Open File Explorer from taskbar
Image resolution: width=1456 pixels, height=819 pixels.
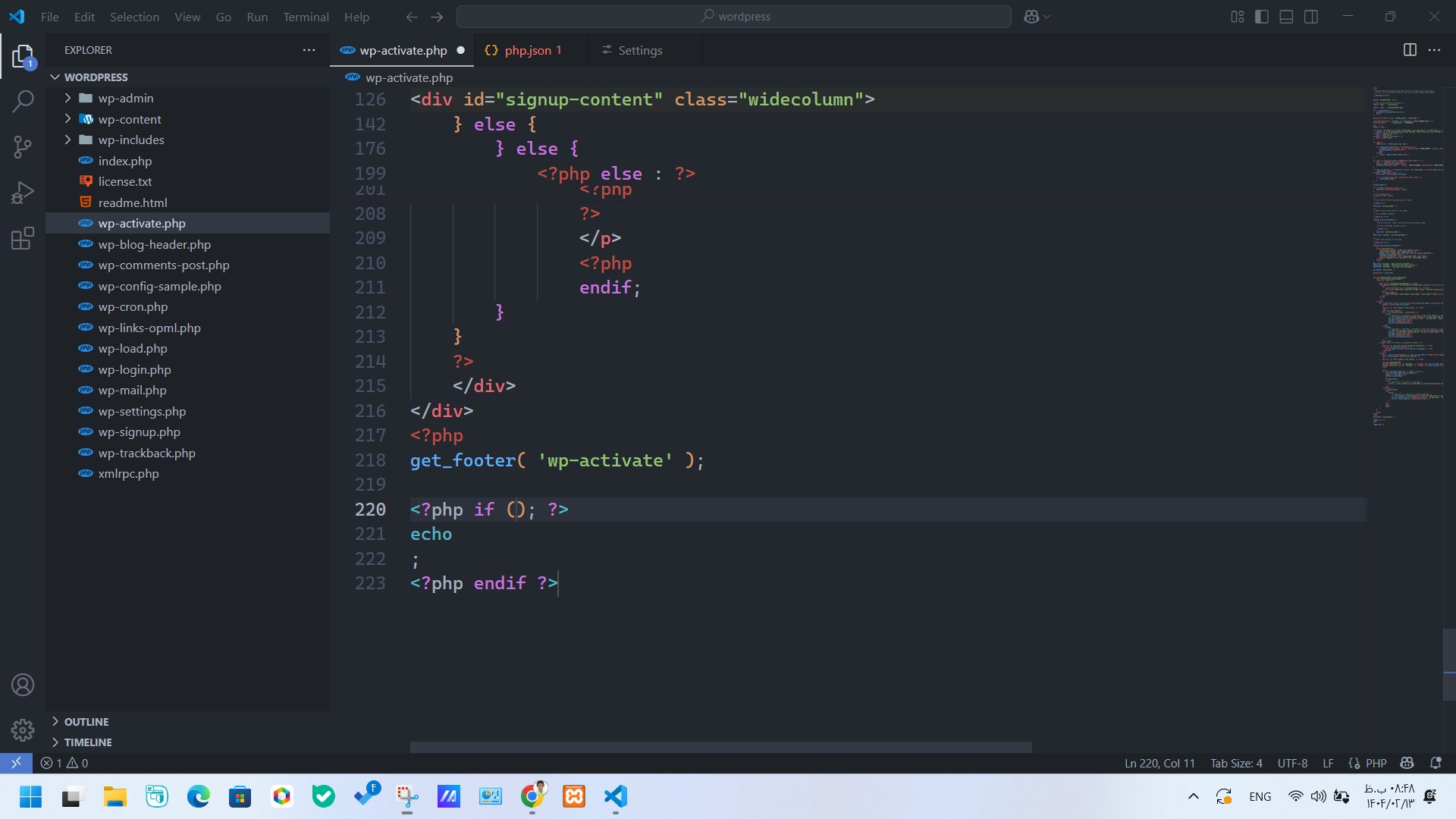(115, 796)
